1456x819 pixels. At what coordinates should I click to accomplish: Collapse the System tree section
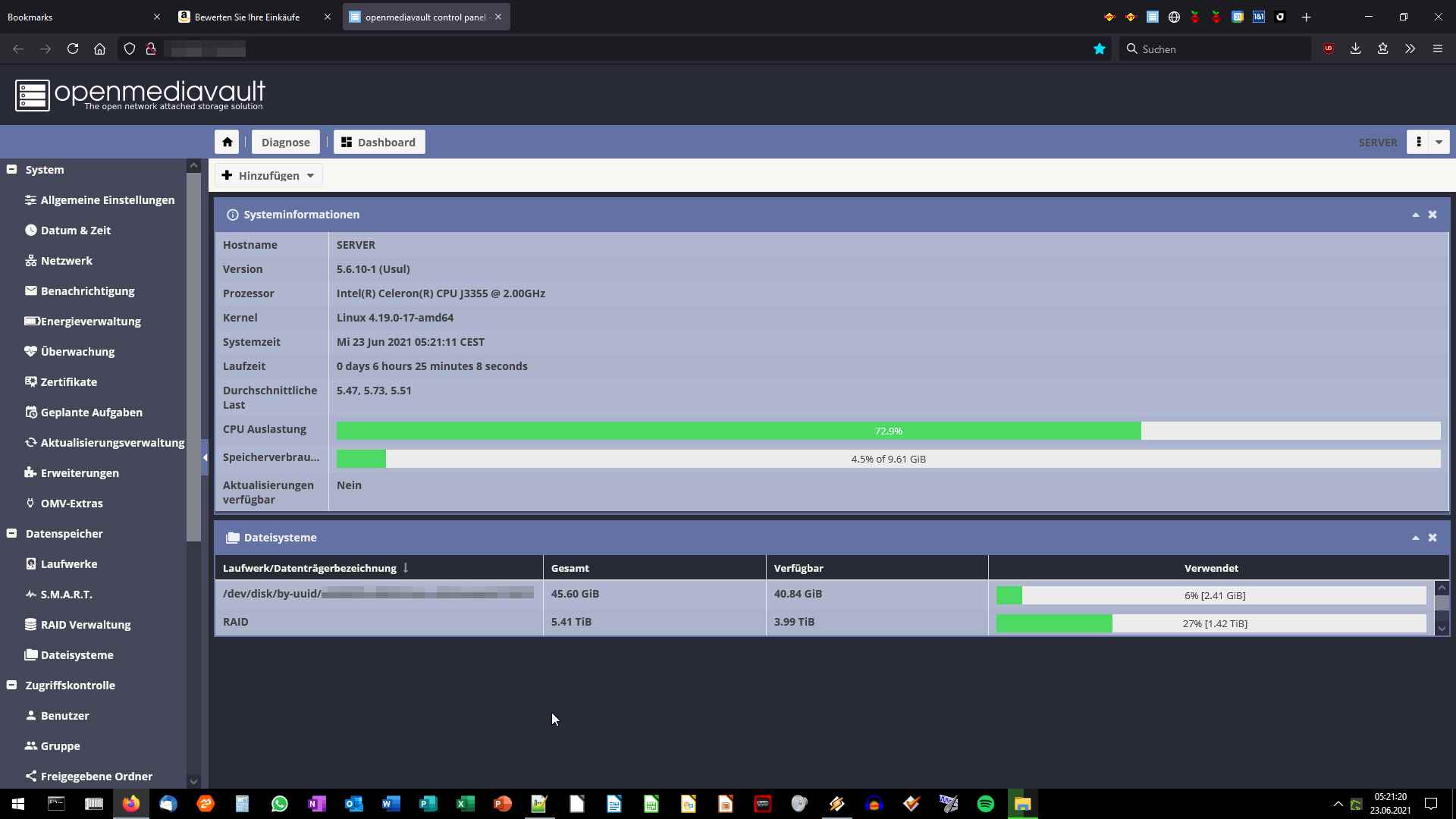(x=12, y=170)
